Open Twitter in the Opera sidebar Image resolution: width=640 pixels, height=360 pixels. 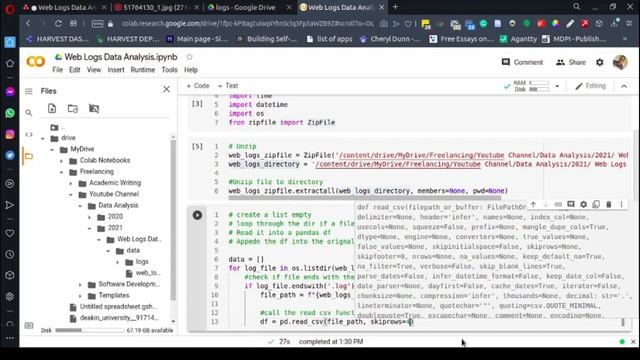[10, 156]
